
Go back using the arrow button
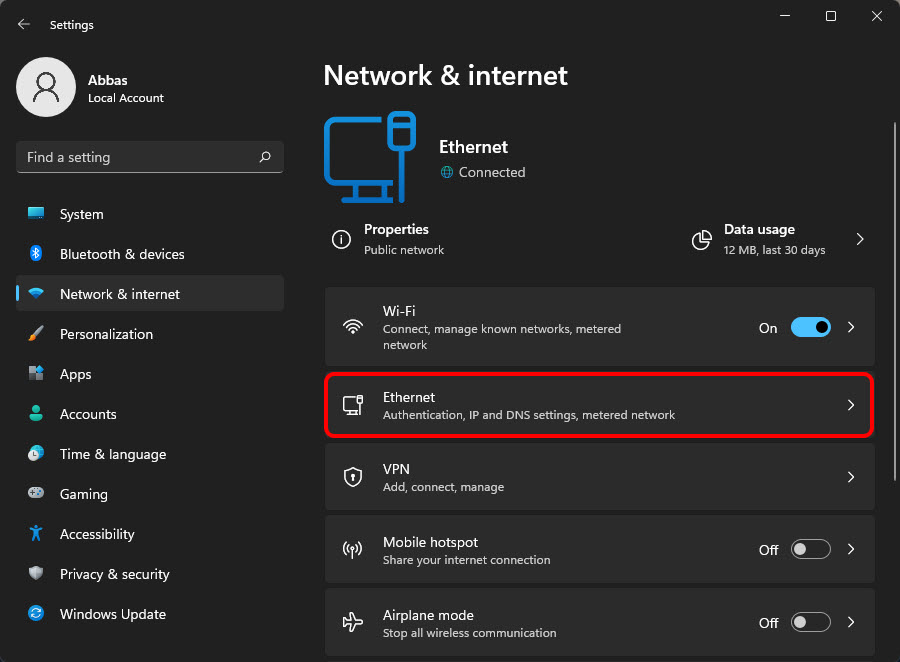[x=22, y=24]
